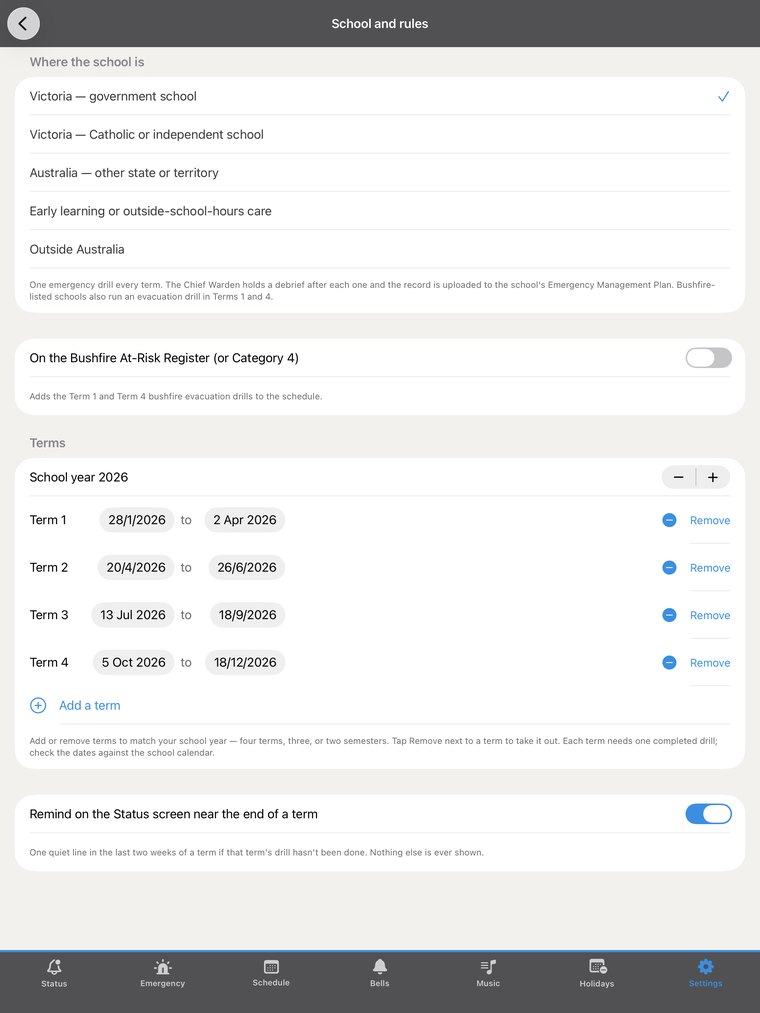Choose Early learning or outside-school-hours care
The image size is (760, 1013).
380,211
